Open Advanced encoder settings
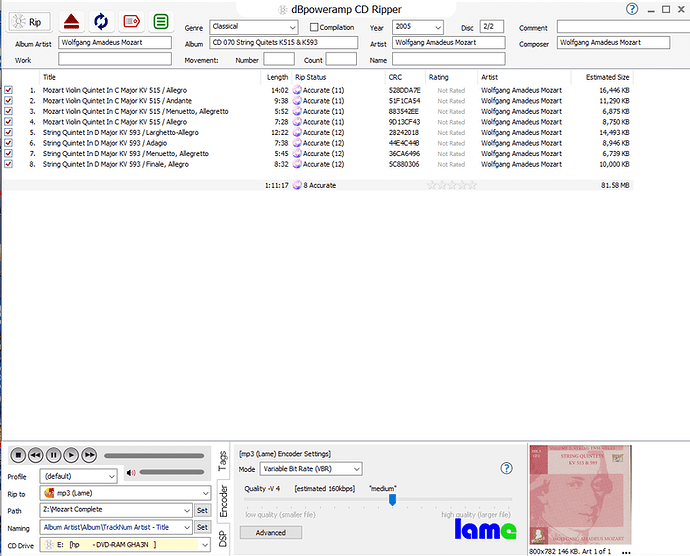This screenshot has width=690, height=556. (271, 533)
